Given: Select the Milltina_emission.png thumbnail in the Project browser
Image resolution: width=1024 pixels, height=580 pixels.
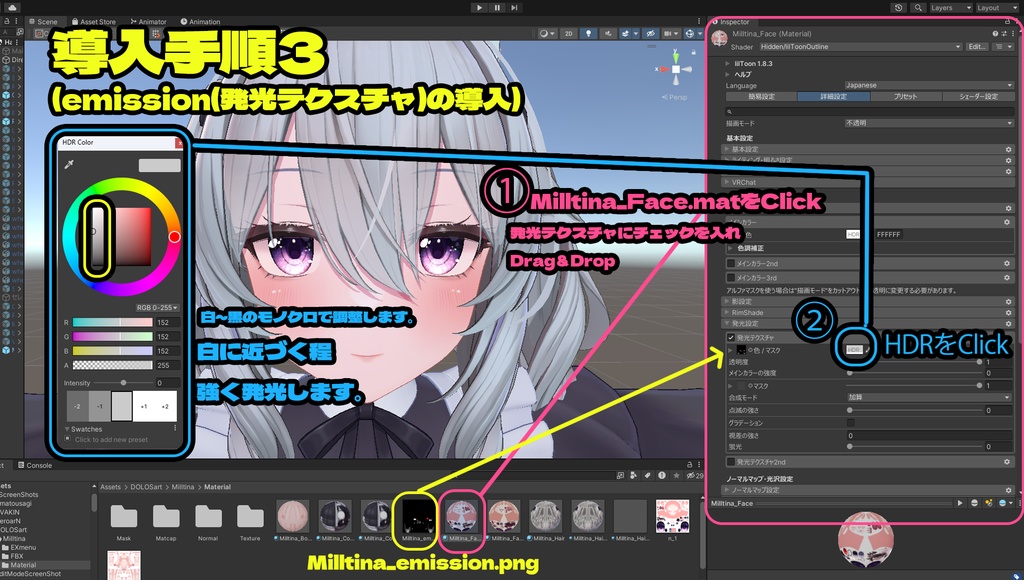Looking at the screenshot, I should click(x=417, y=515).
